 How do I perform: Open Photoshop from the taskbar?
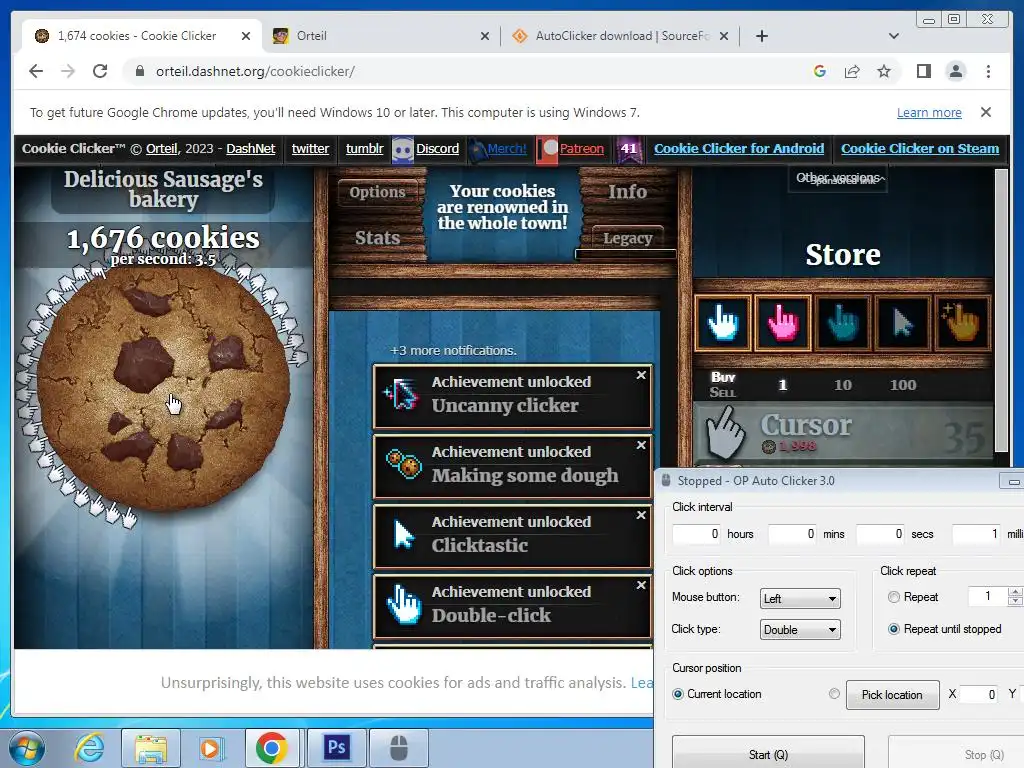click(337, 747)
